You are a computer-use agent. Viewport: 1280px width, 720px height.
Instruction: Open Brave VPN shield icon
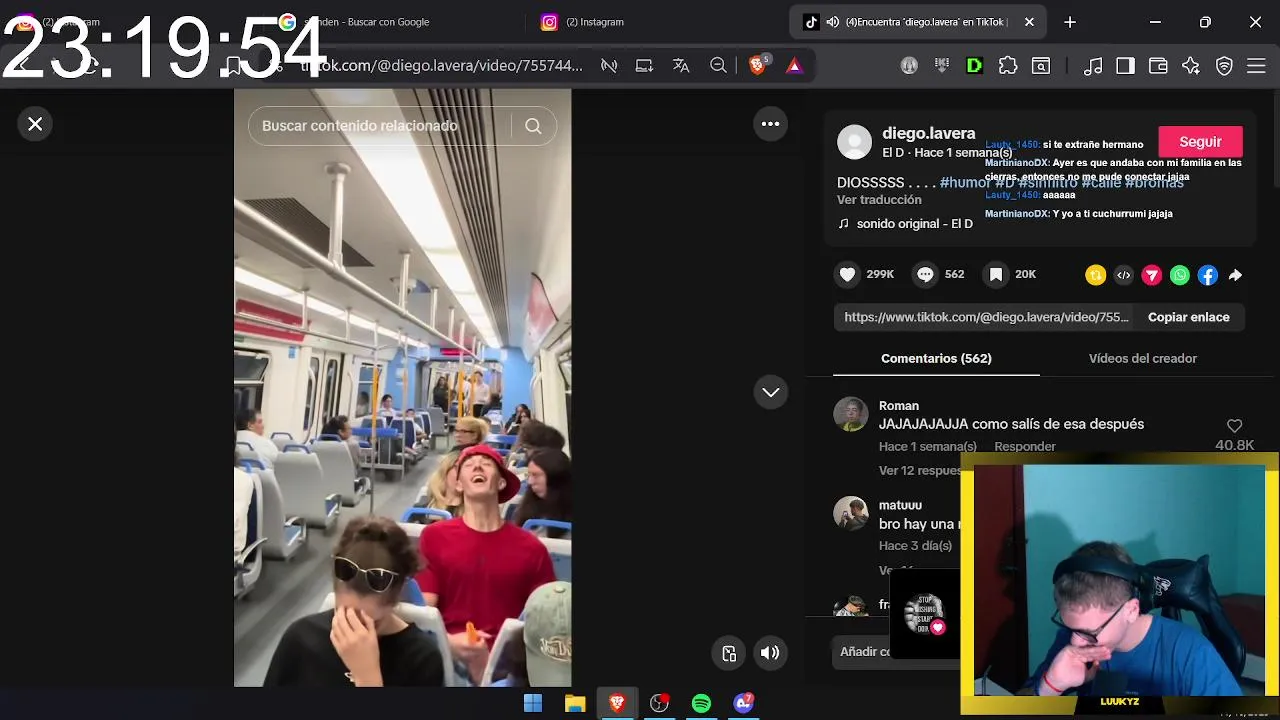(x=1224, y=66)
